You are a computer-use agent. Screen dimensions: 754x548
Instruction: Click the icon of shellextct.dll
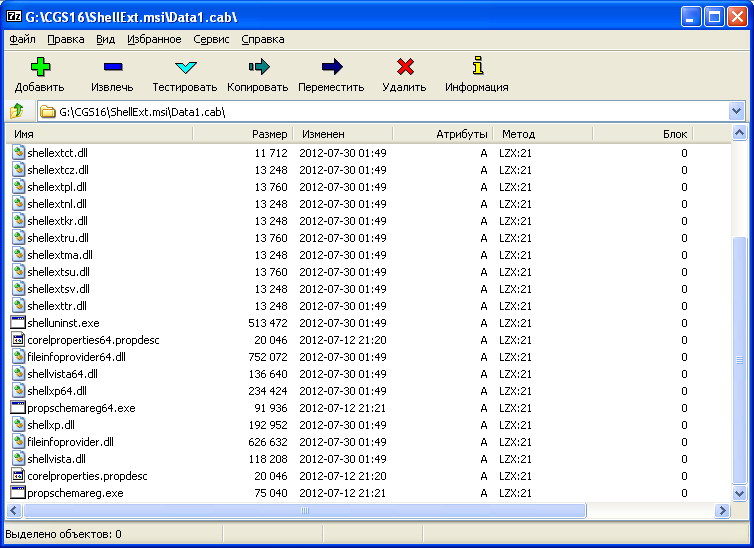(18, 152)
